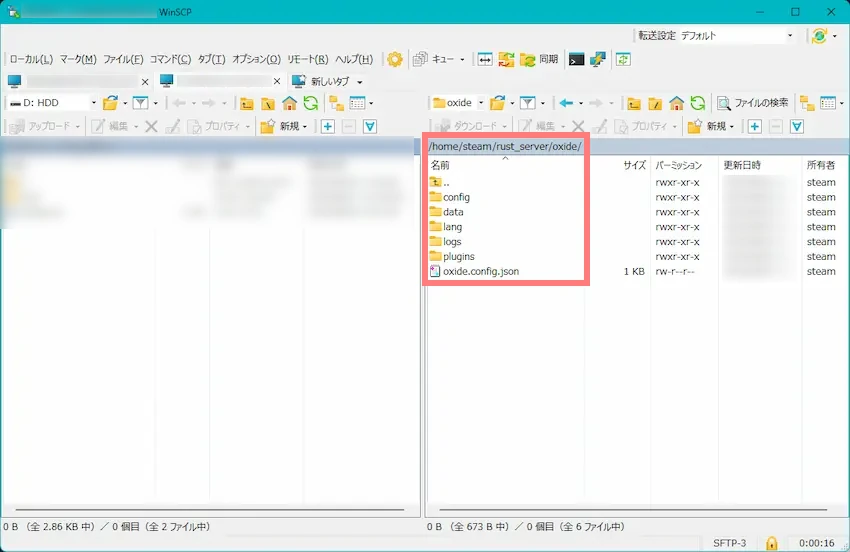This screenshot has height=552, width=850.
Task: Close the first session tab
Action: [x=145, y=81]
